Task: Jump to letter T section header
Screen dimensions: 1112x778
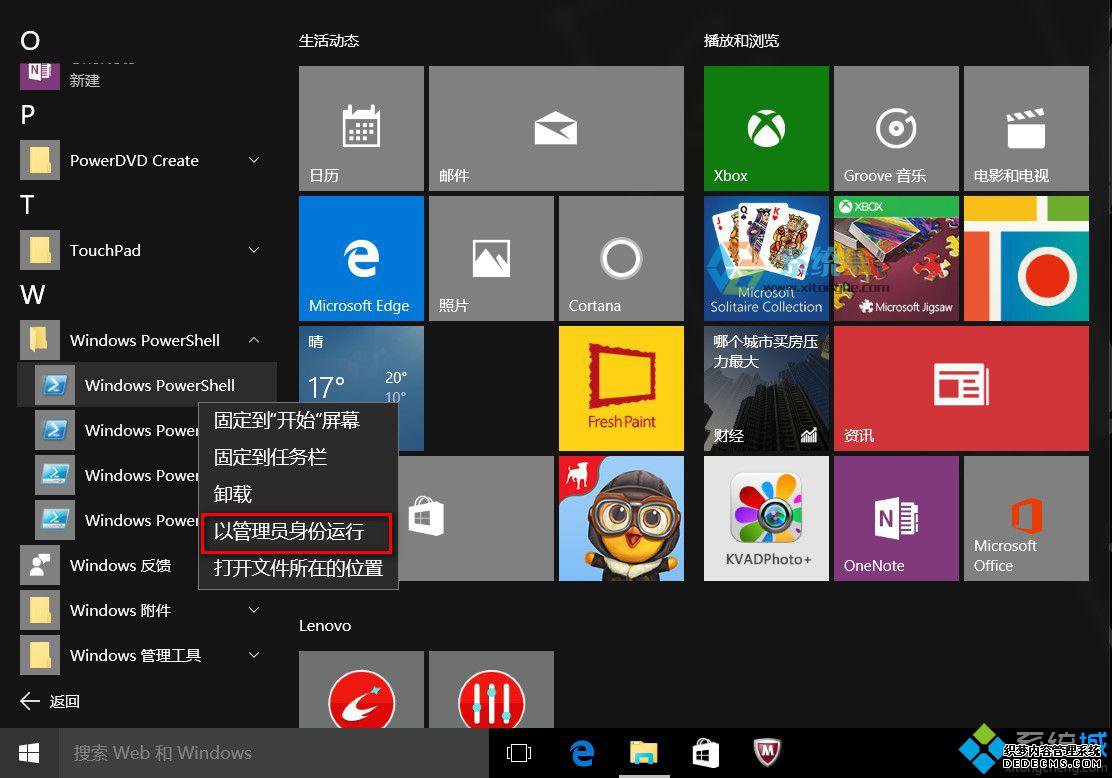Action: point(27,205)
